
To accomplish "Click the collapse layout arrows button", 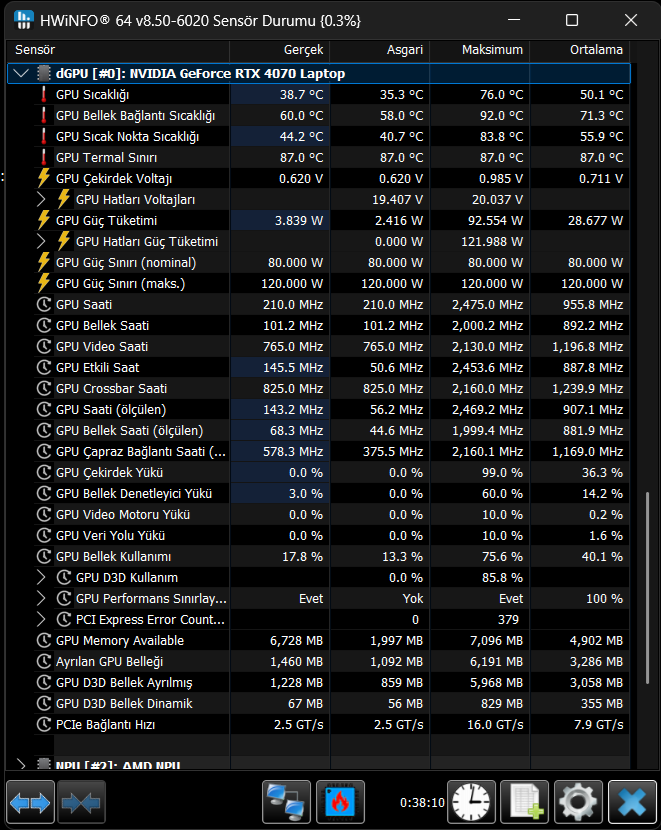I will tap(81, 802).
